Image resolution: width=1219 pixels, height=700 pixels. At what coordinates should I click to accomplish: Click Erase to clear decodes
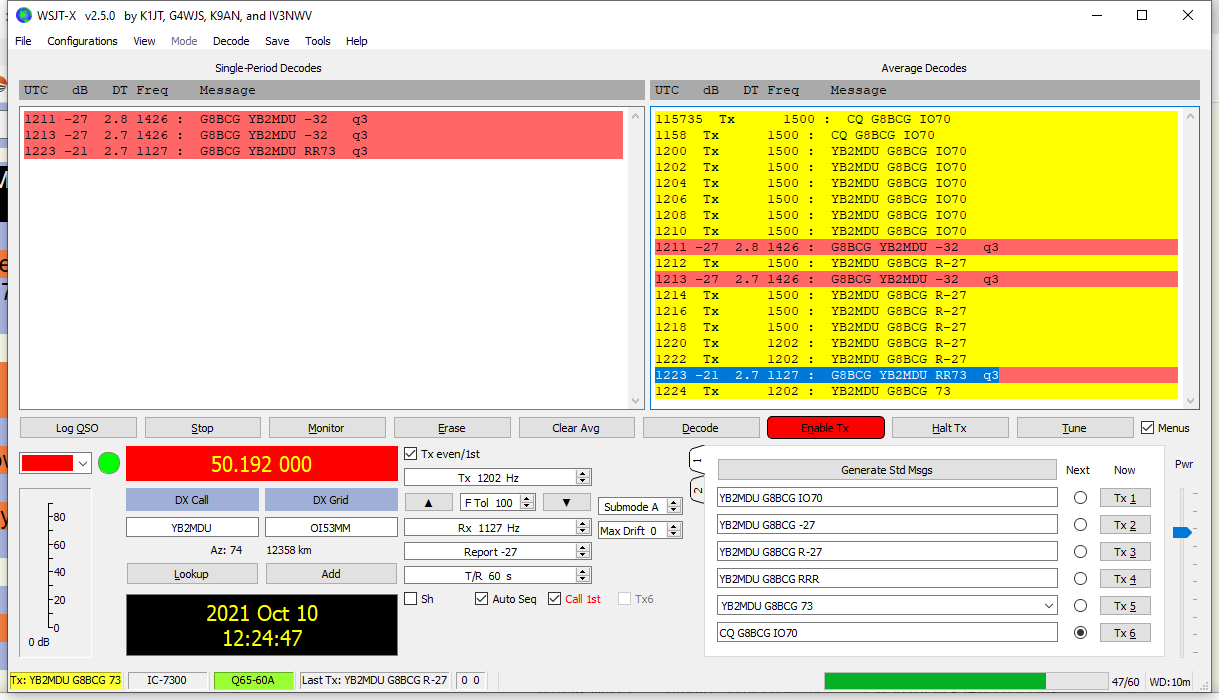[451, 428]
